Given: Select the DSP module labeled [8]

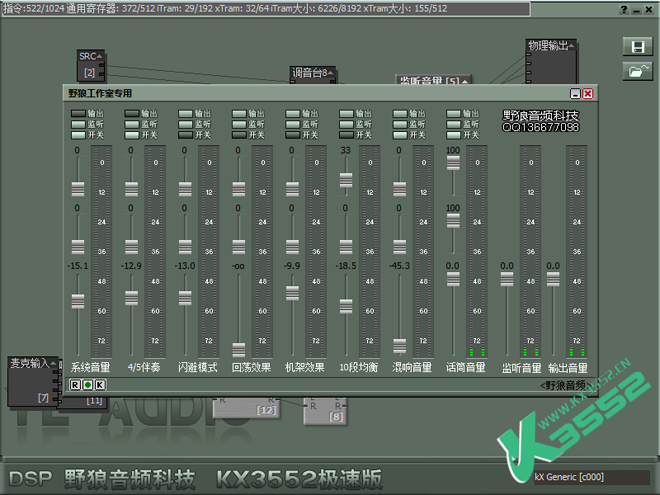Looking at the screenshot, I should pos(325,410).
